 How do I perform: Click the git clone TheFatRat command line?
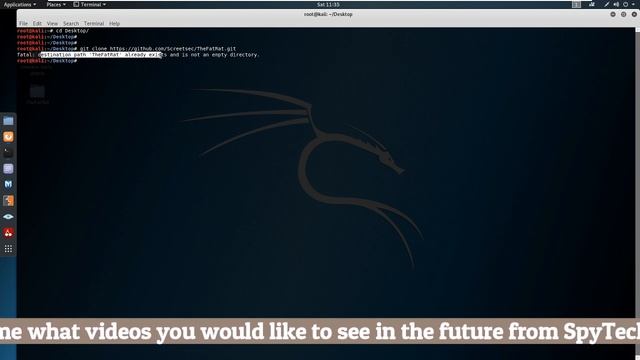[x=127, y=49]
